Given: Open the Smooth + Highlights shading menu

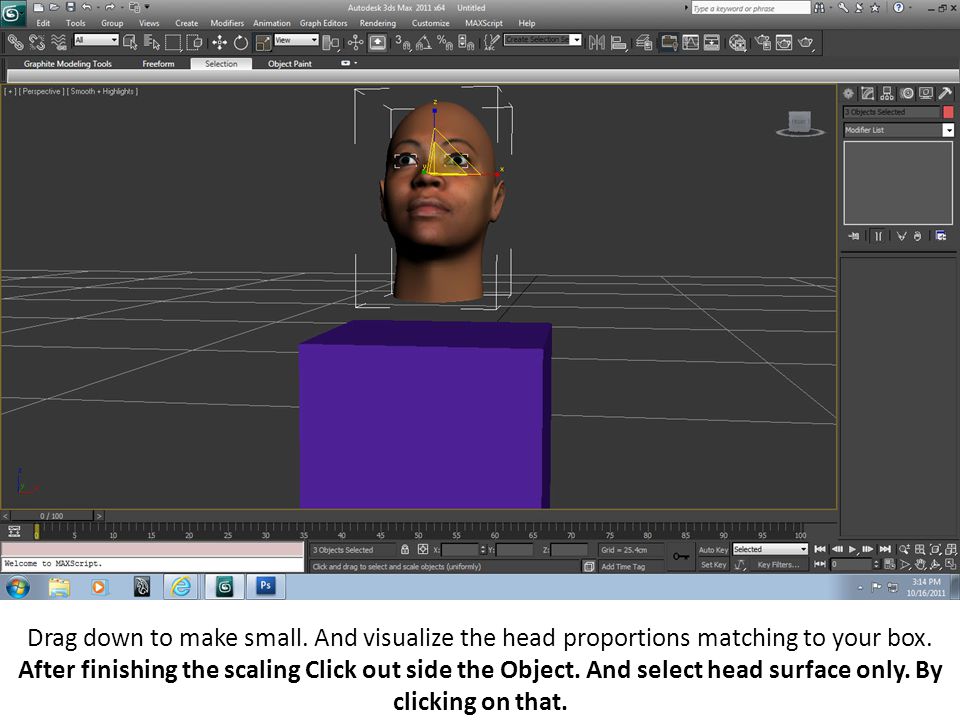Looking at the screenshot, I should (103, 91).
